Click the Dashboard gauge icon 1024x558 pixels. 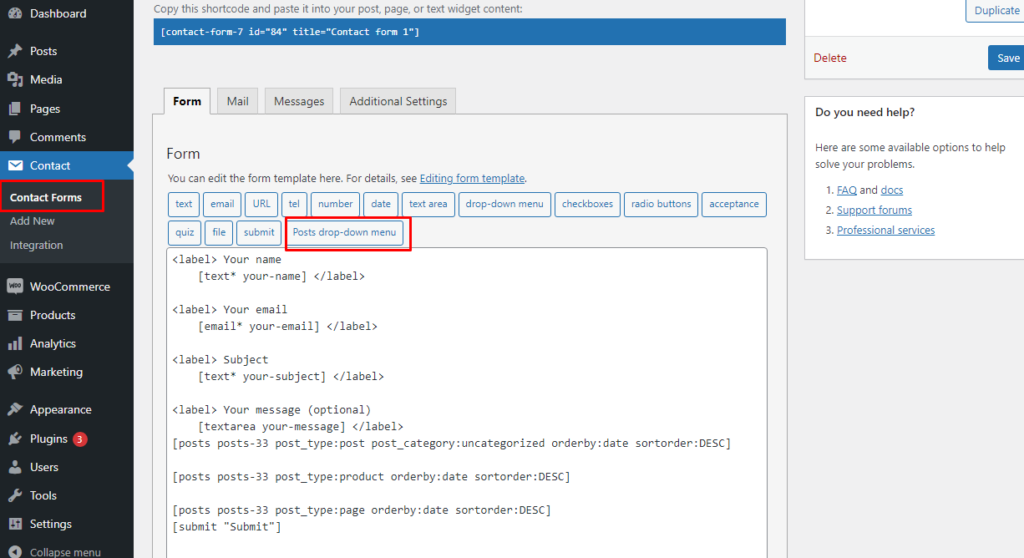[x=15, y=13]
